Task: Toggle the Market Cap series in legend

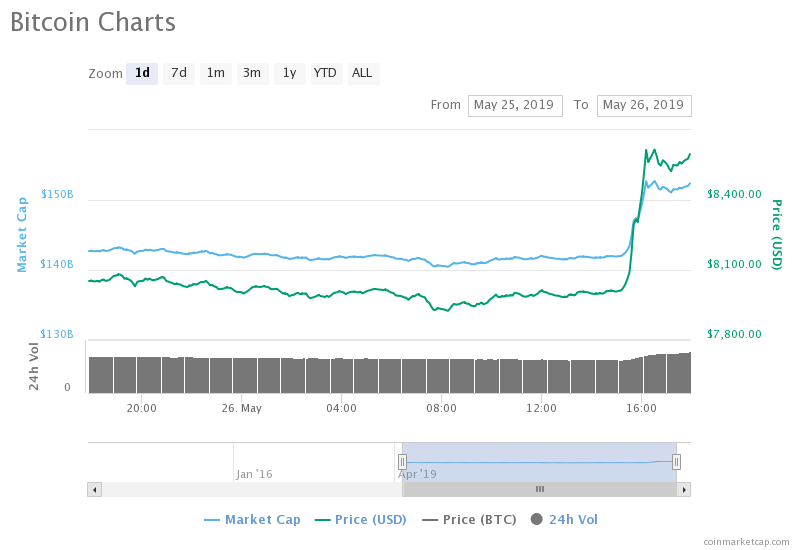Action: tap(252, 520)
